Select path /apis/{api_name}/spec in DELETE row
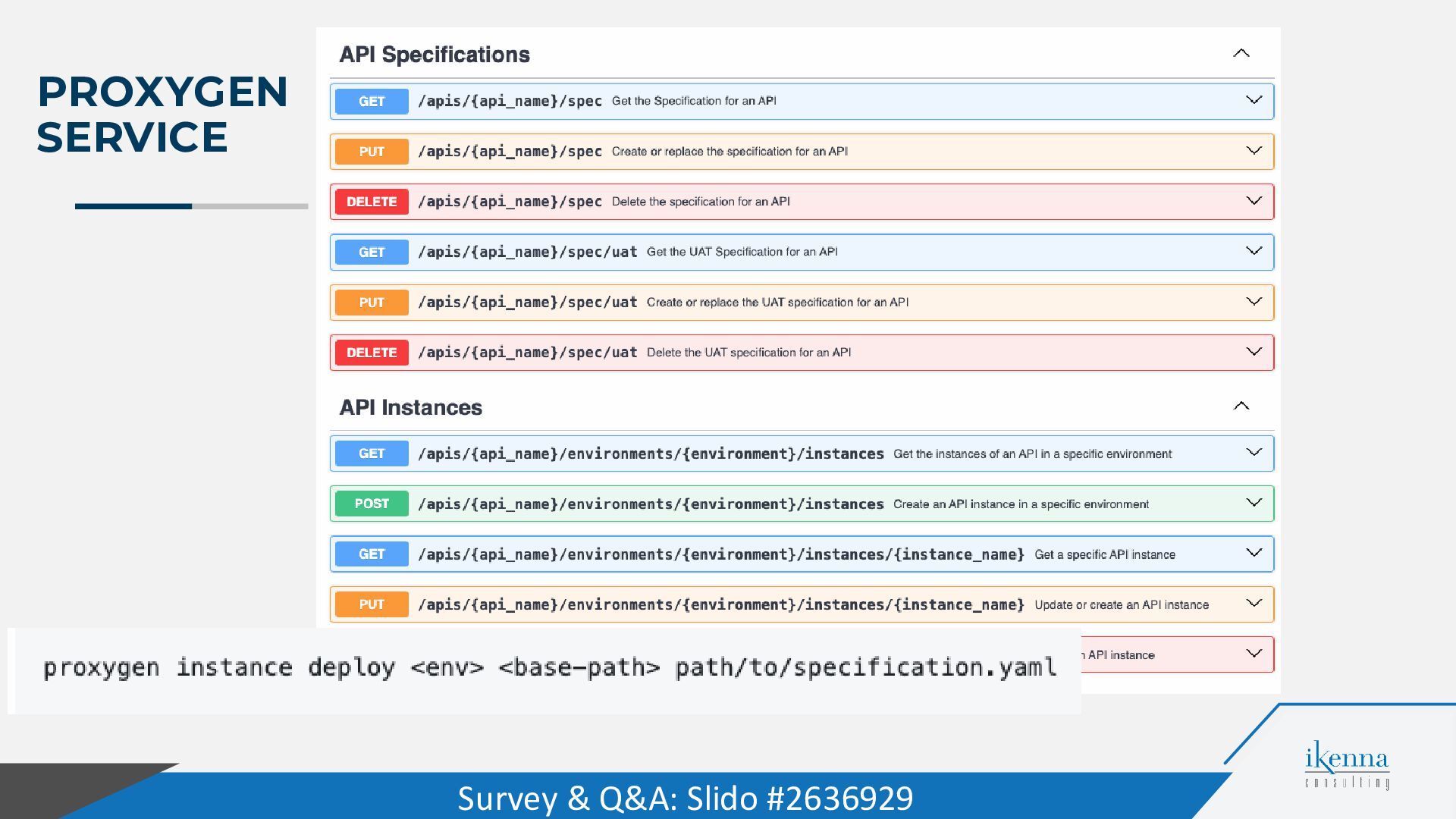 click(510, 202)
